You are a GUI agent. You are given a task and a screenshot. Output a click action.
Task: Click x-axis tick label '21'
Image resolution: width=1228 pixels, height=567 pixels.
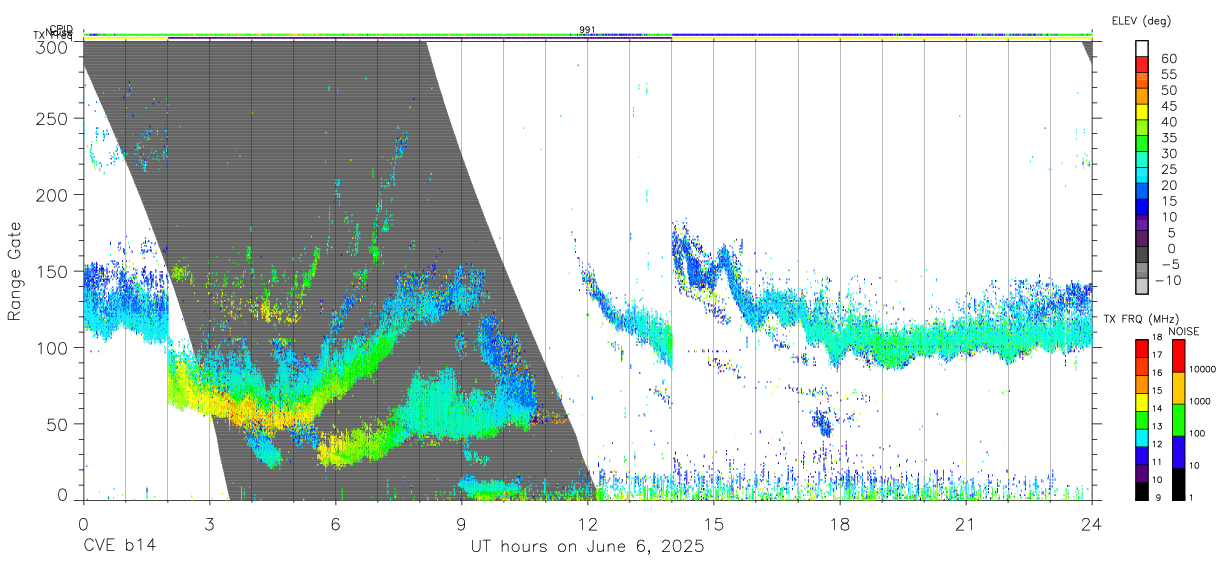coord(966,524)
